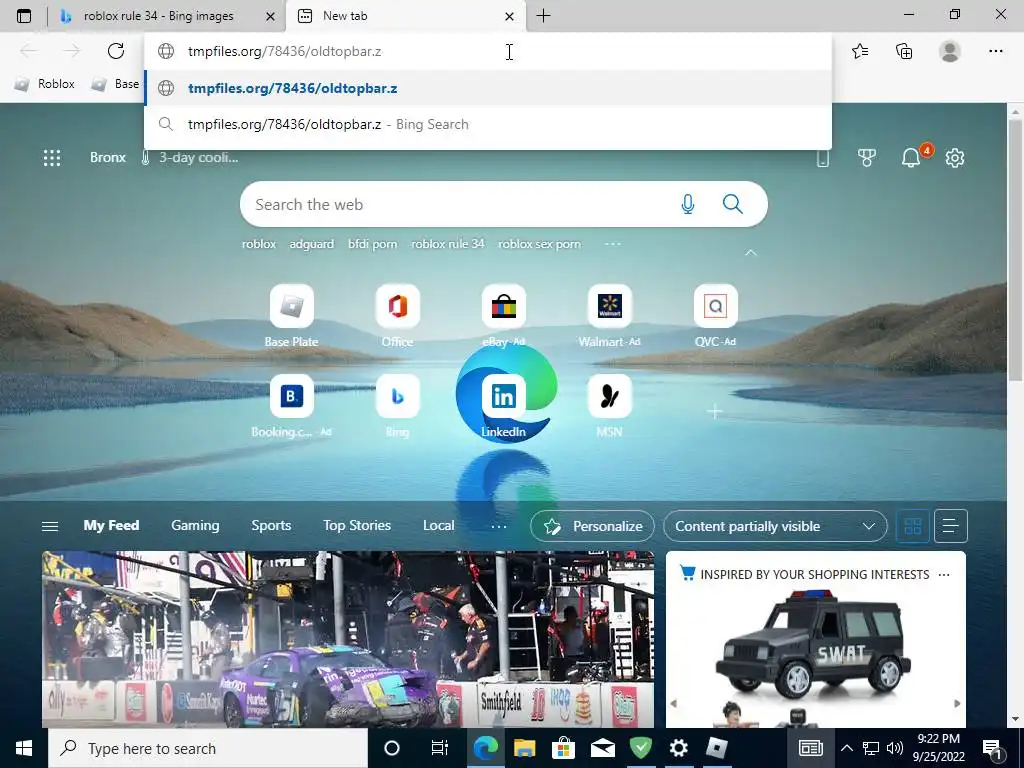Open shopping card more options ellipsis
The width and height of the screenshot is (1024, 768).
pos(944,575)
